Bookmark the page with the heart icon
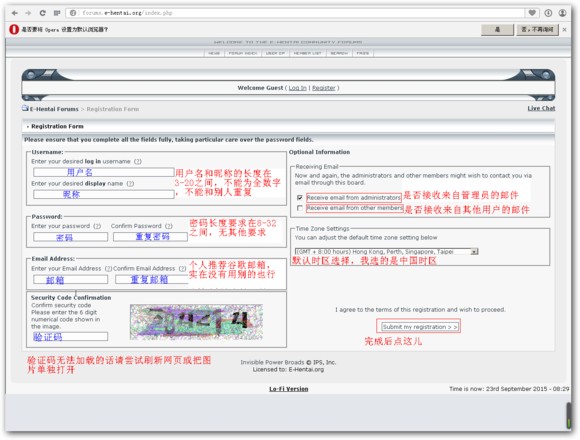580x440 pixels. pos(532,13)
